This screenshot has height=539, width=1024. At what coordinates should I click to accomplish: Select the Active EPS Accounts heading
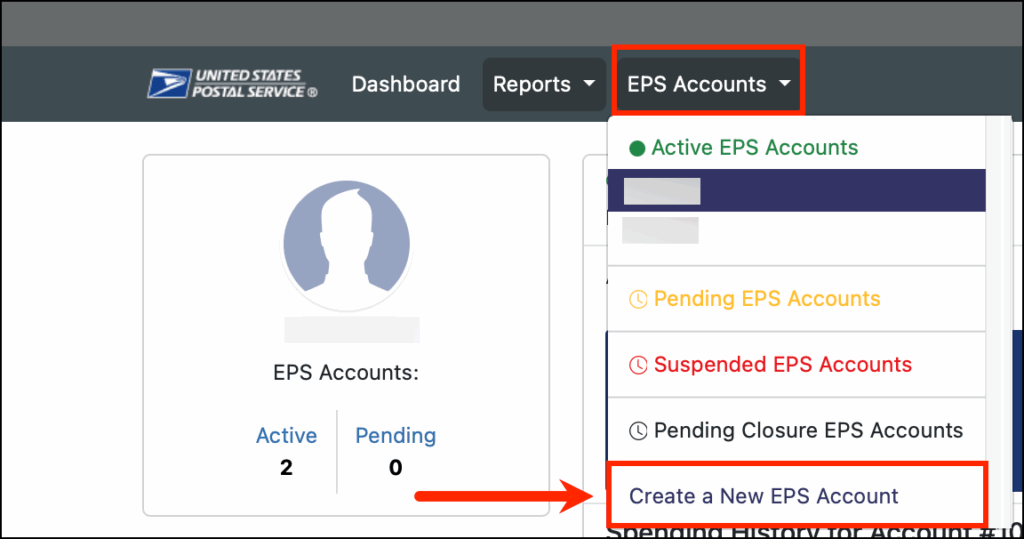click(x=754, y=148)
